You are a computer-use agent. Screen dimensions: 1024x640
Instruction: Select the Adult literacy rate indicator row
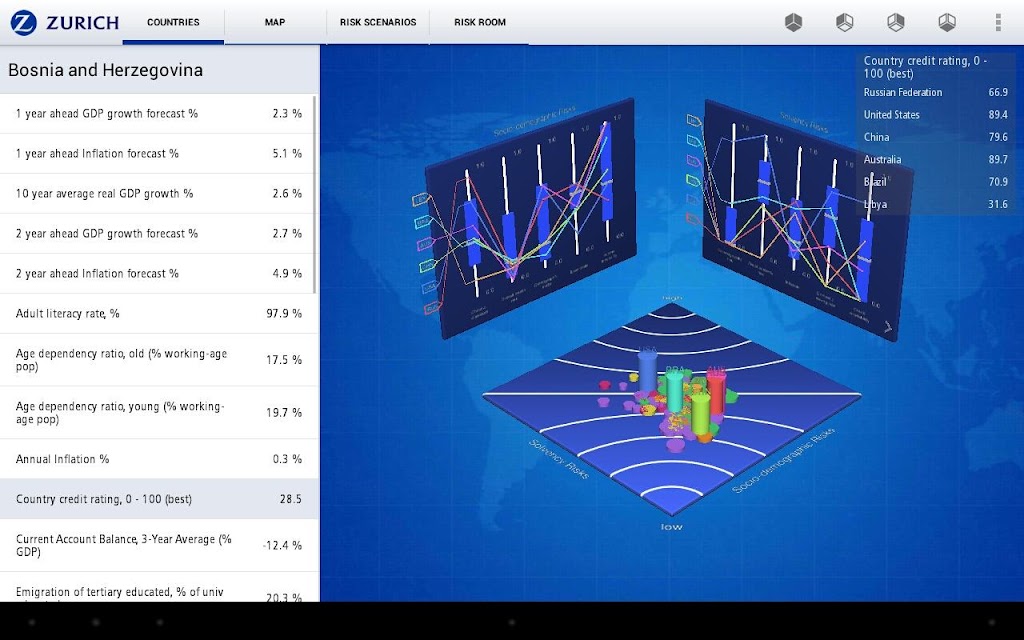[x=159, y=313]
